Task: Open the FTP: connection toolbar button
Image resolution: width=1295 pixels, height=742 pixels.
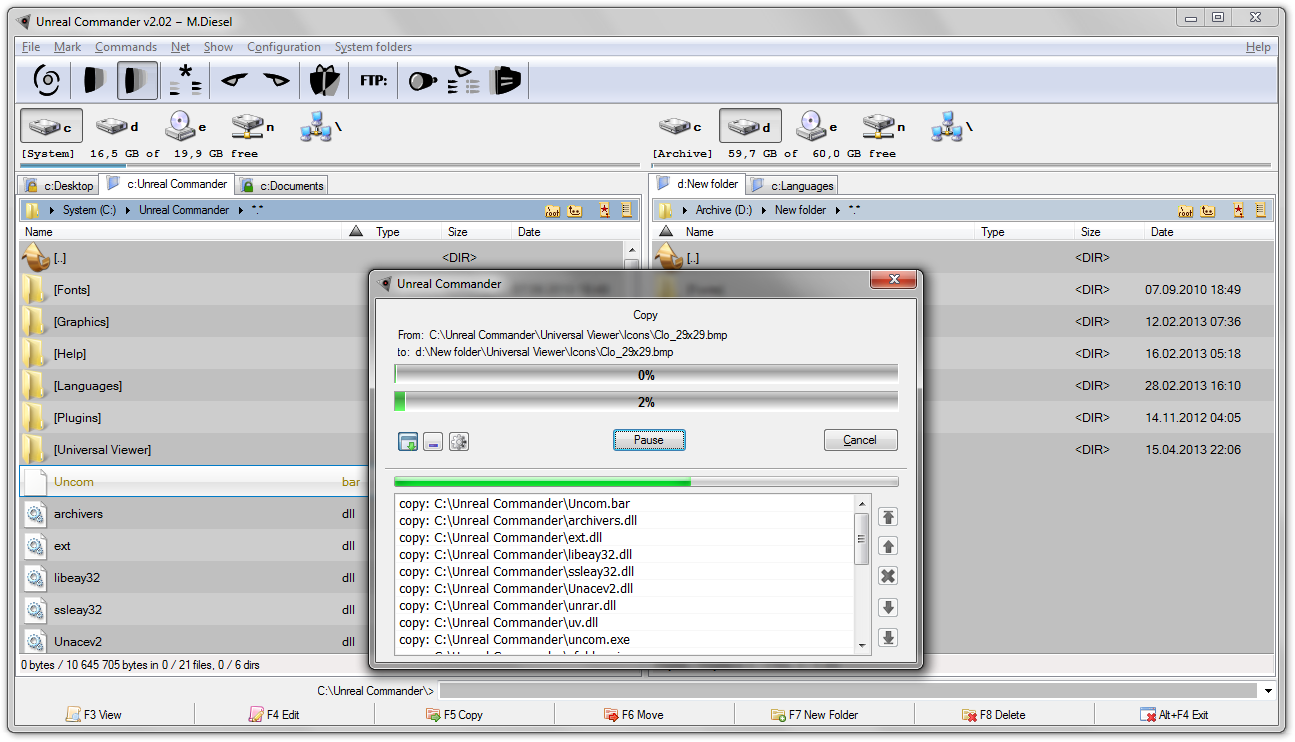Action: tap(374, 80)
